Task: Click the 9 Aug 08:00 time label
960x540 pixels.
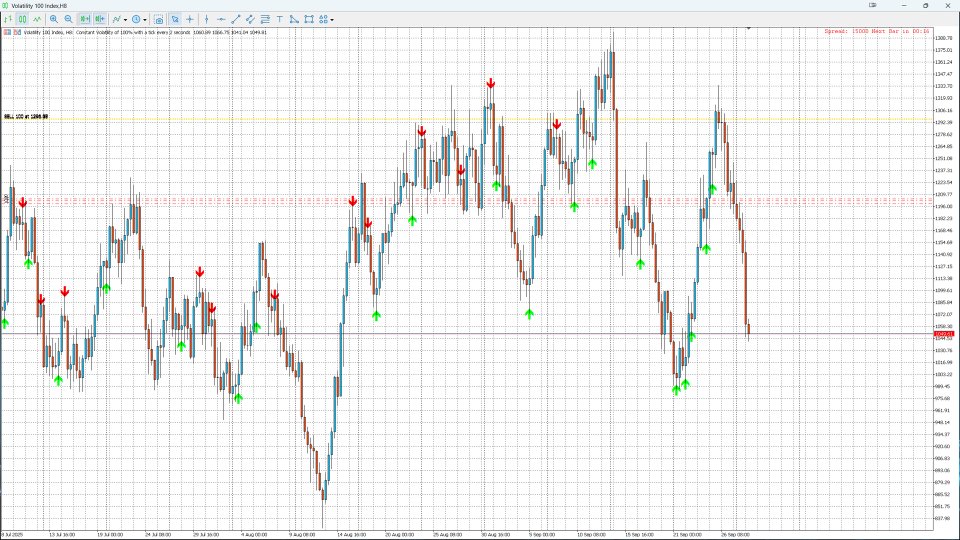Action: click(302, 534)
